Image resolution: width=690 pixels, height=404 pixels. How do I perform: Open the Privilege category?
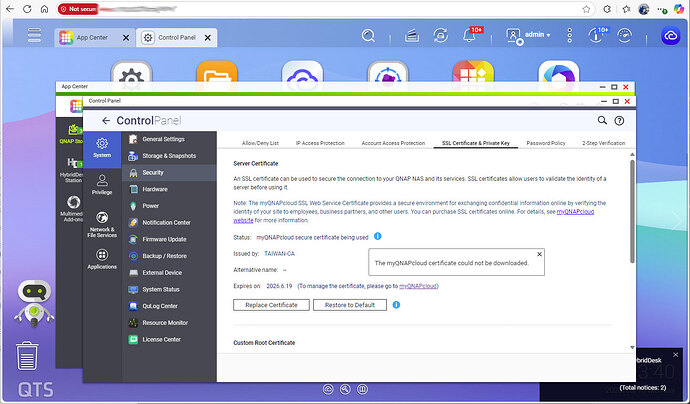click(x=102, y=183)
